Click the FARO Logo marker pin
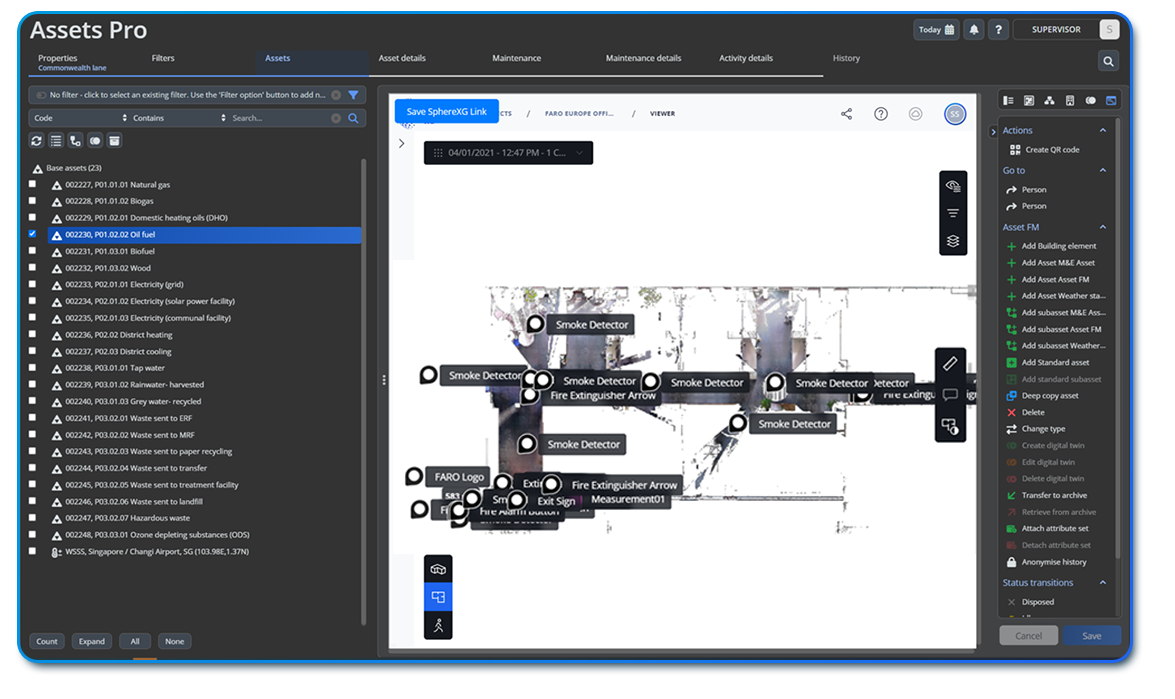 [414, 476]
